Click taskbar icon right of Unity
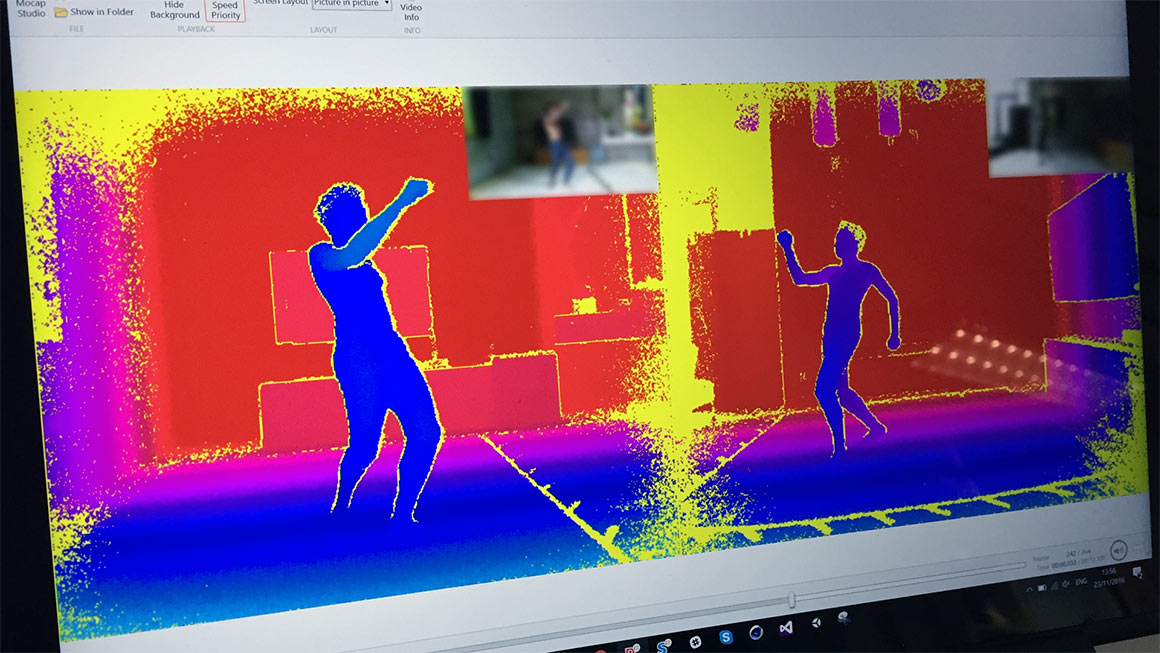 (843, 618)
